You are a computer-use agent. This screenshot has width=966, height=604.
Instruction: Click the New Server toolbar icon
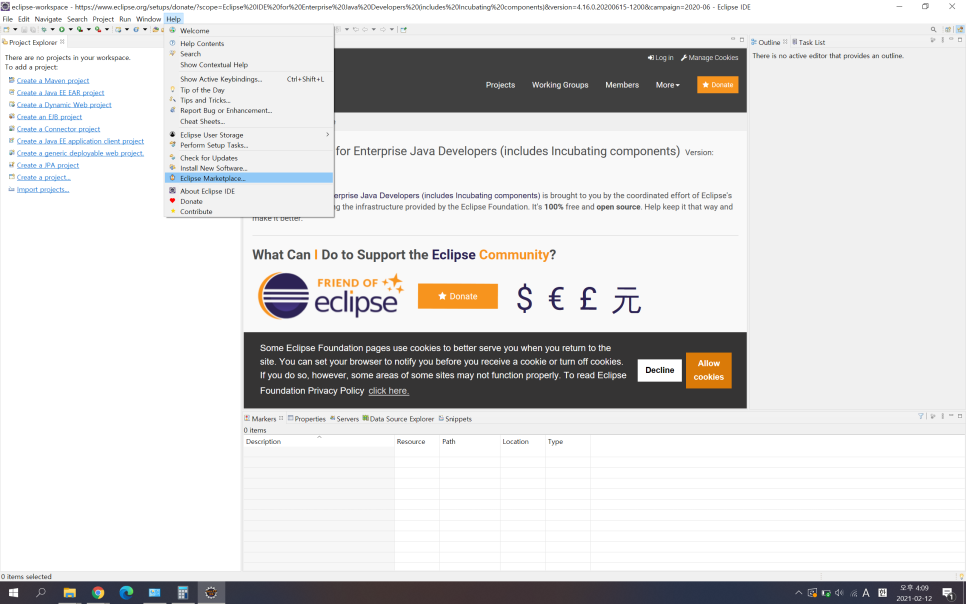click(x=118, y=30)
